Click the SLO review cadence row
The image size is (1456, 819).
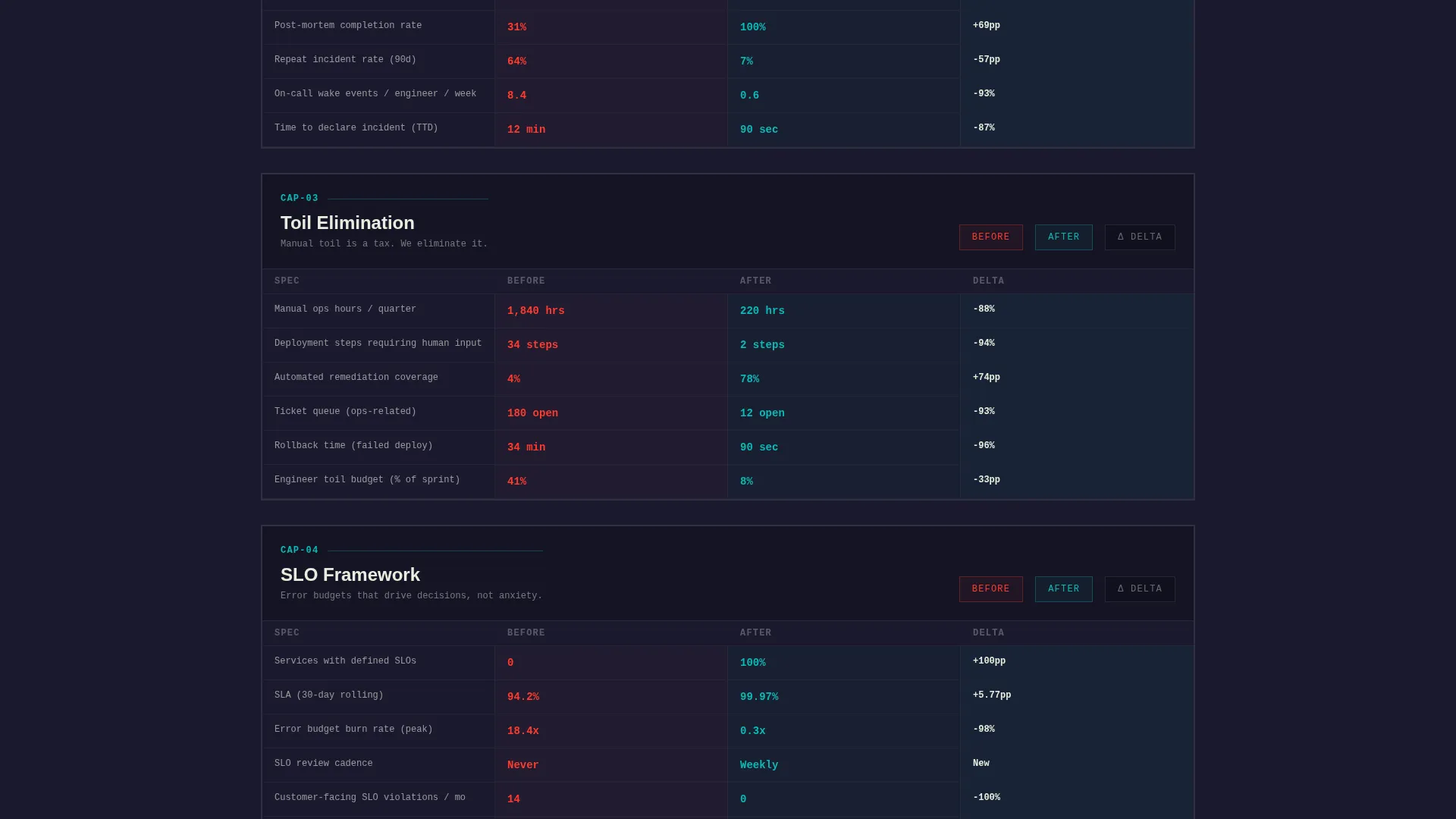tap(728, 765)
